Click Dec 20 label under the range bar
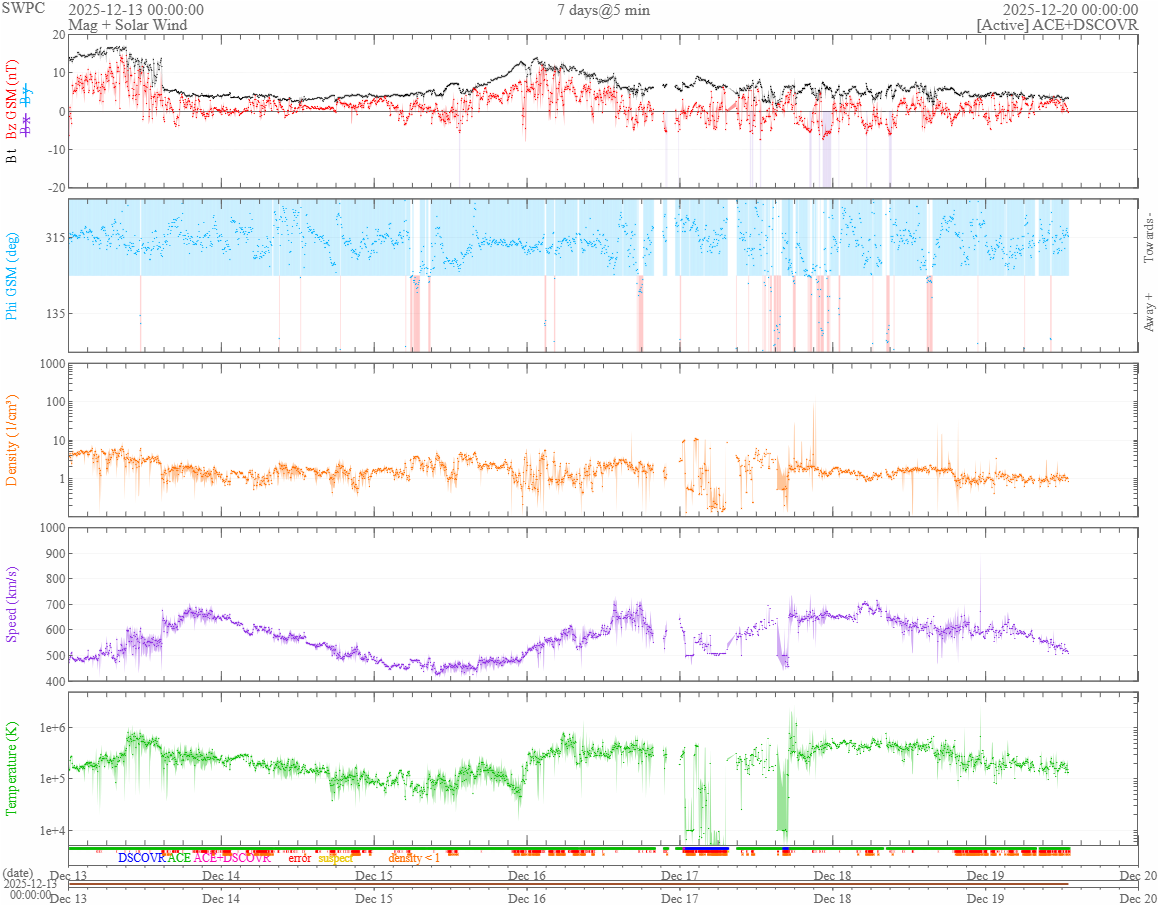This screenshot has width=1158, height=905. coord(1137,898)
